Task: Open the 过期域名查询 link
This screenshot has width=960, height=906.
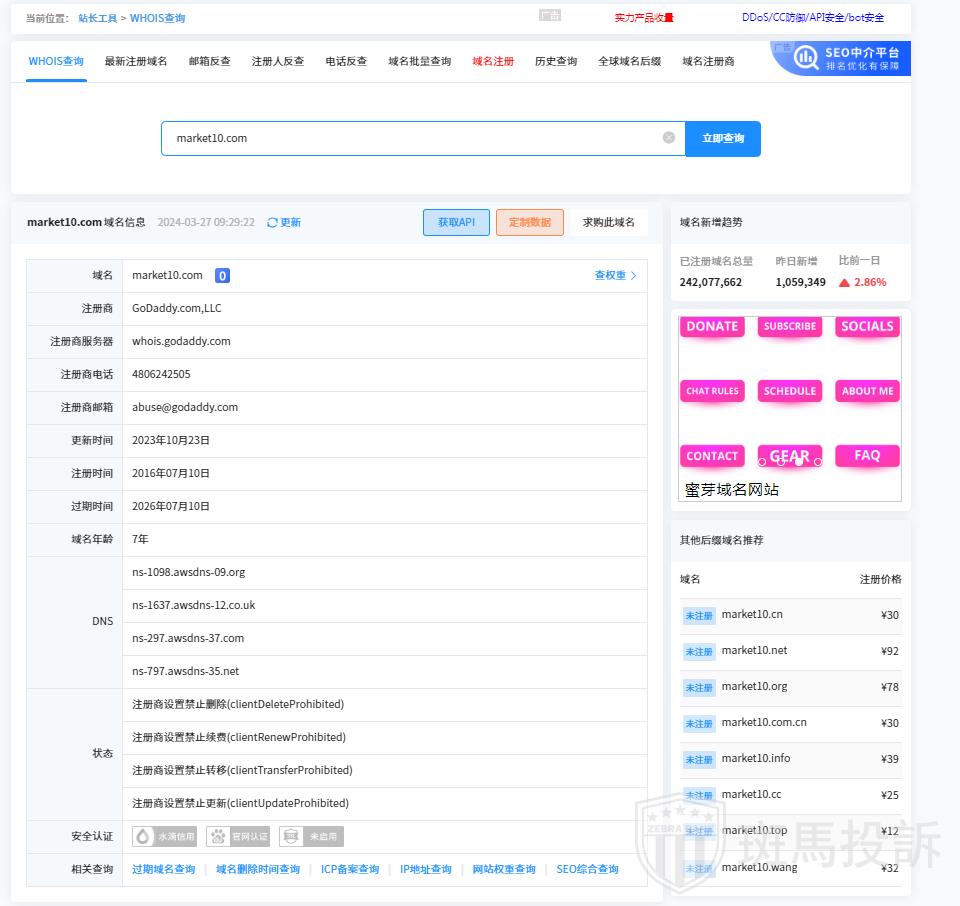Action: click(x=164, y=869)
